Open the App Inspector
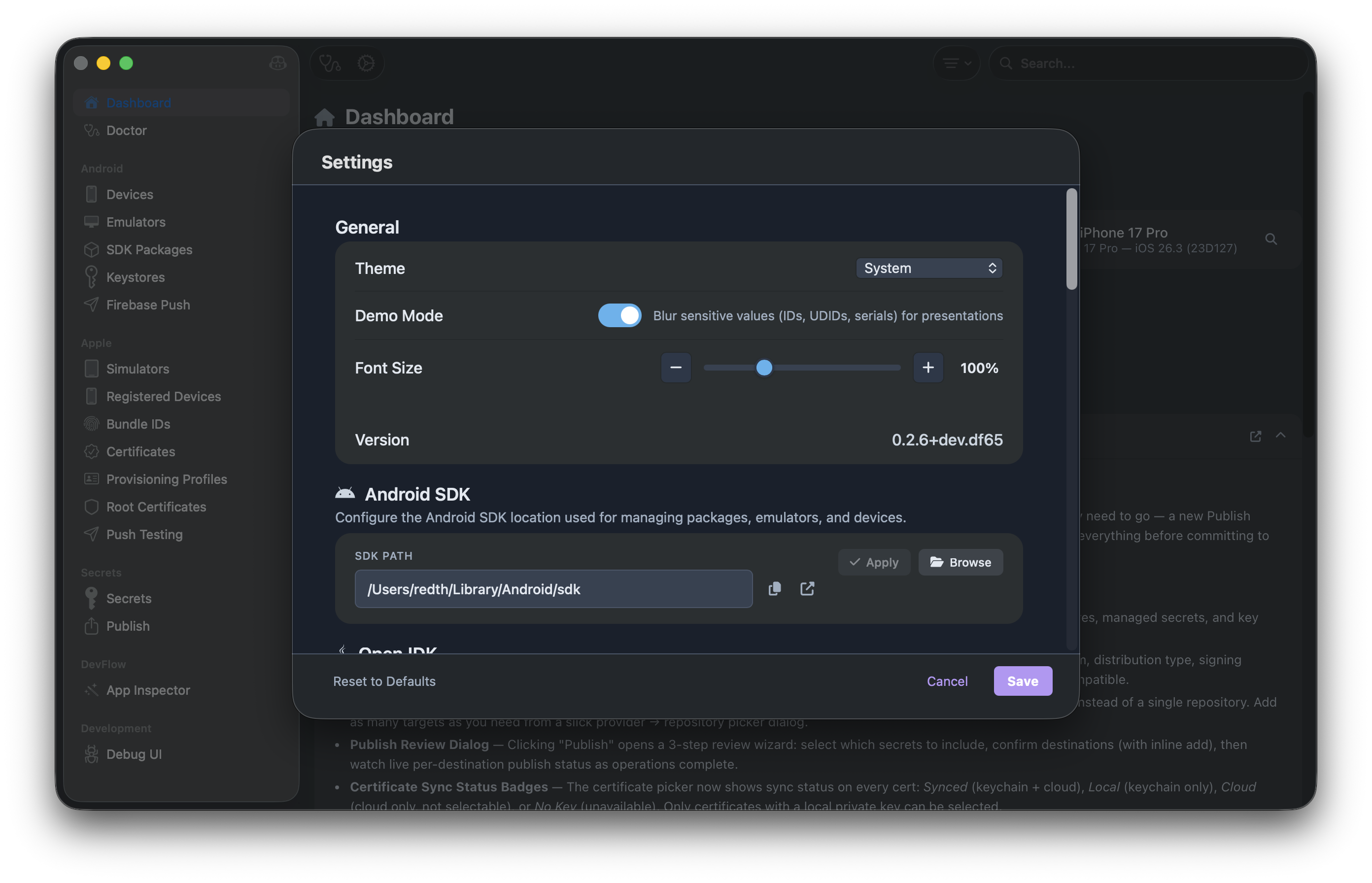This screenshot has width=1372, height=883. tap(147, 690)
